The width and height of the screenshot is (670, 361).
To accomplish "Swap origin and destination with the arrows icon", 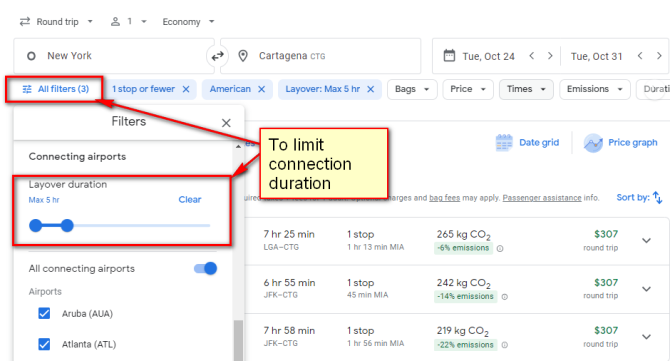I will (x=217, y=56).
